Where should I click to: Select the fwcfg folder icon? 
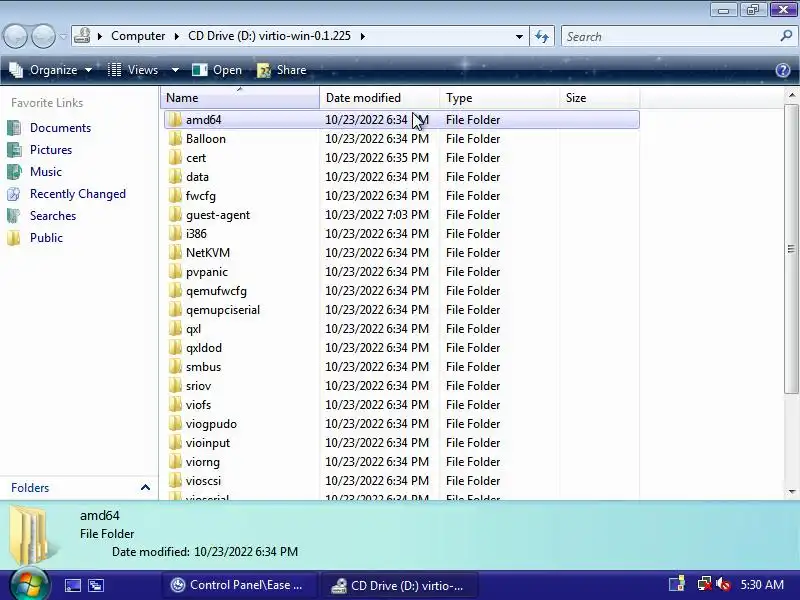click(x=175, y=195)
